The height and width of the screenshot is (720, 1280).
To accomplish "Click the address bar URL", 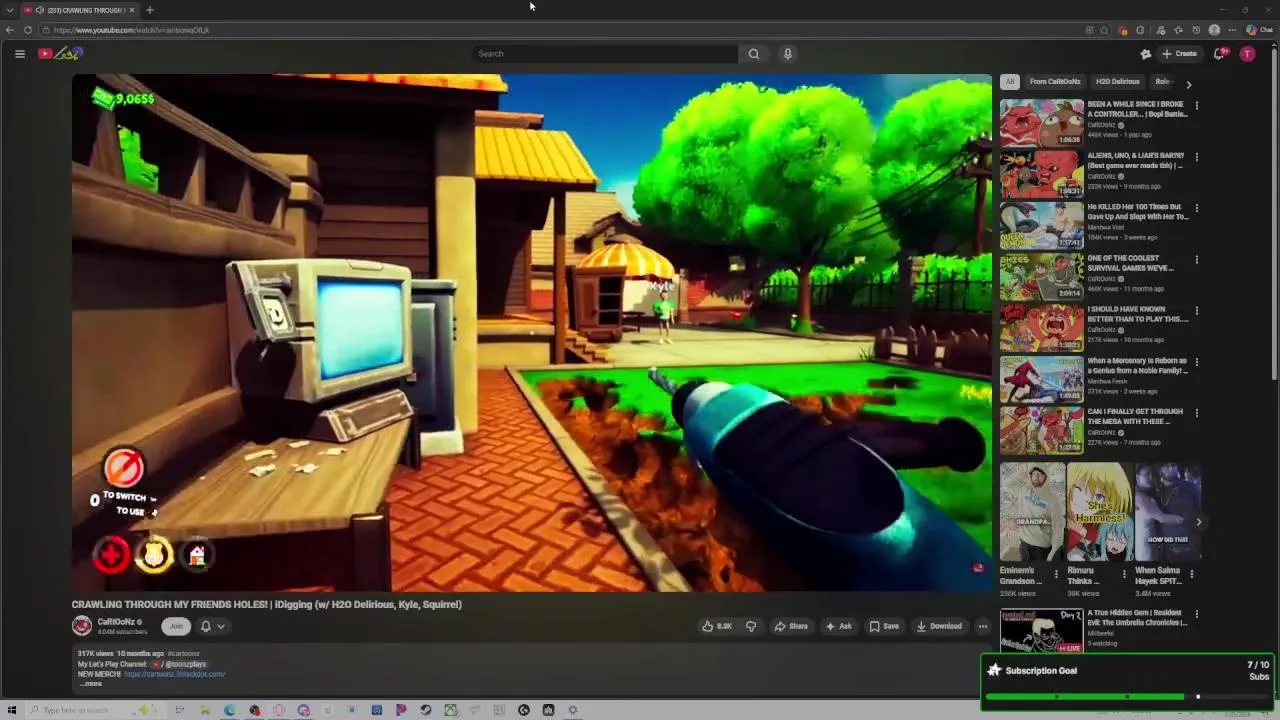I will 131,30.
